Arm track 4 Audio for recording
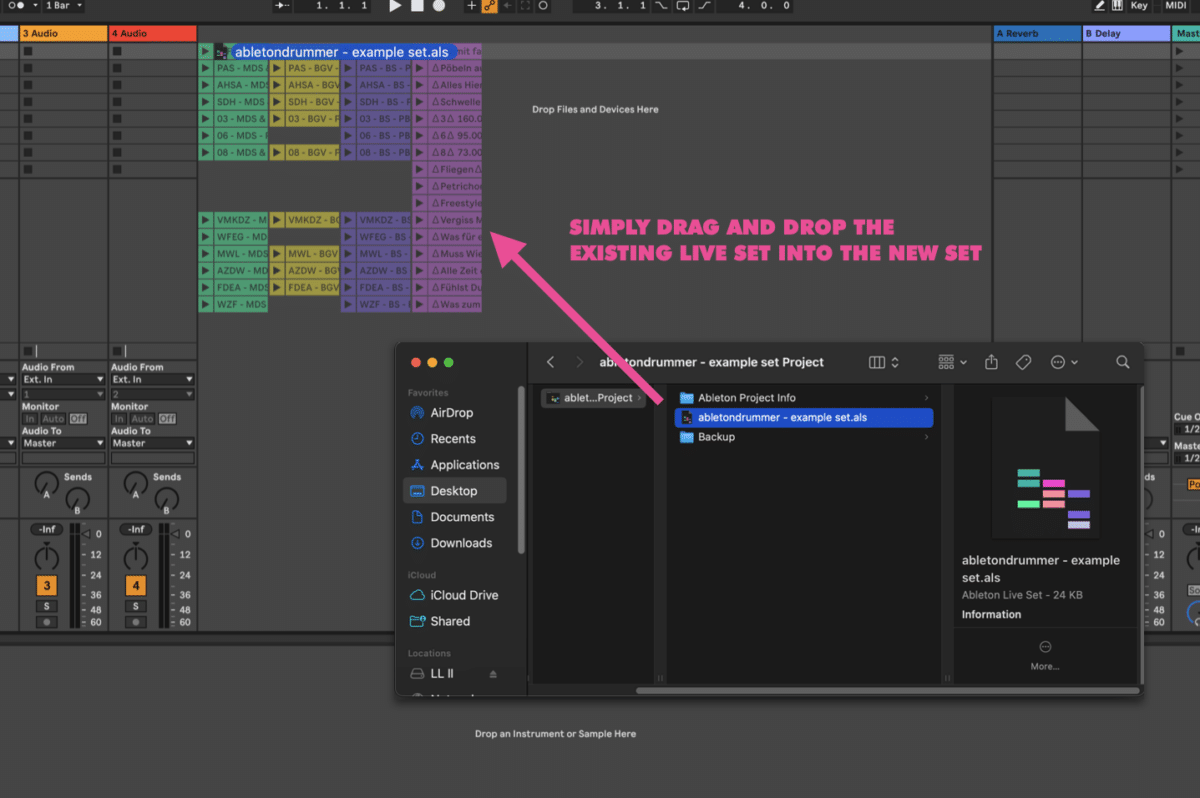1200x798 pixels. tap(135, 622)
